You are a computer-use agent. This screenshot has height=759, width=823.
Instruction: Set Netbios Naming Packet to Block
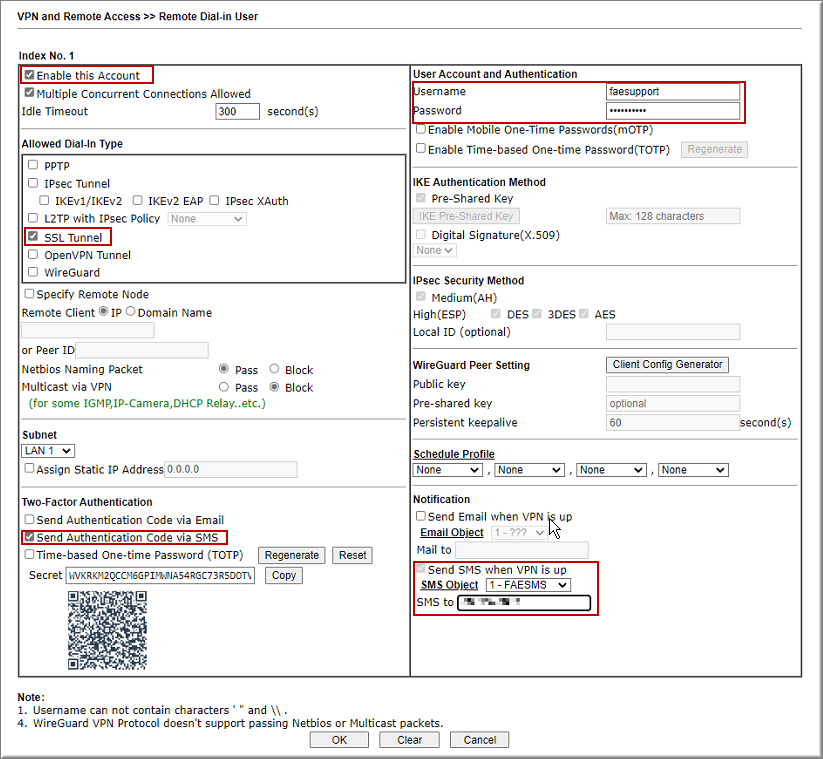click(274, 368)
